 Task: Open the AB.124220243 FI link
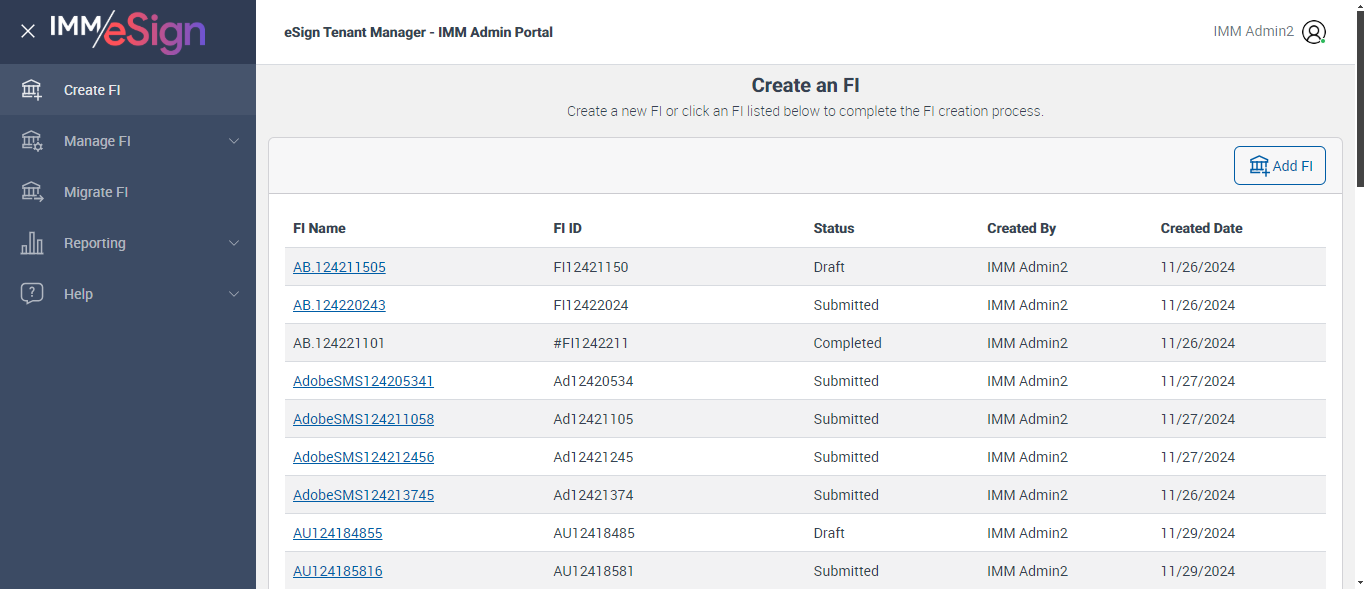click(339, 305)
